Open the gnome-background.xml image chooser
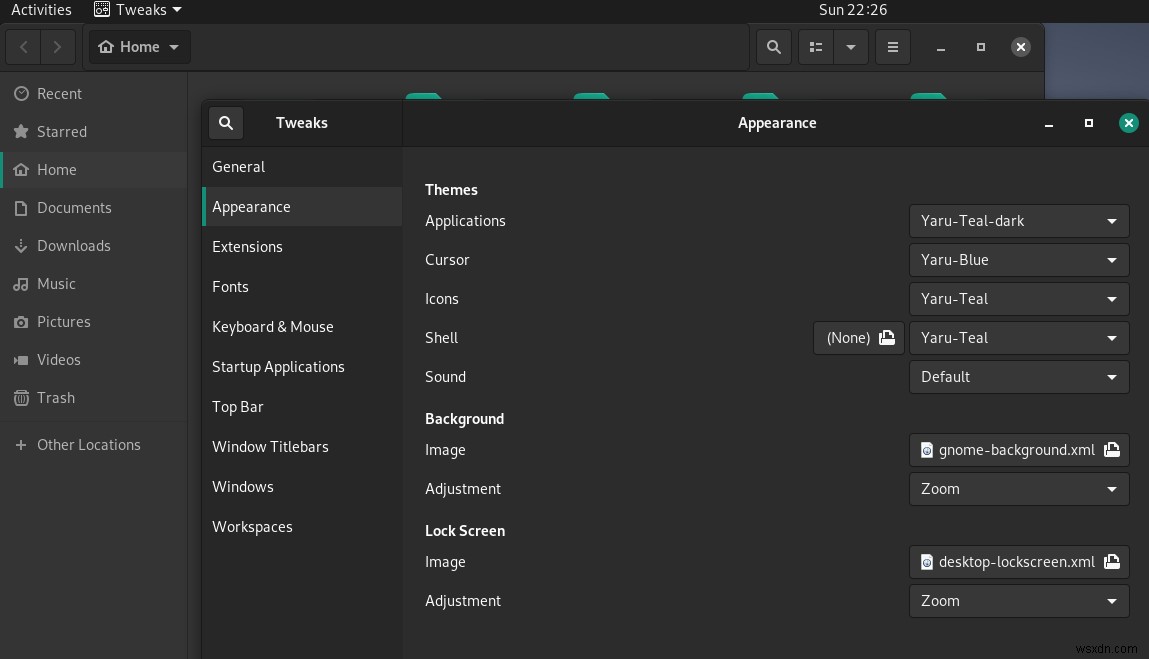This screenshot has width=1149, height=659. (x=1111, y=449)
